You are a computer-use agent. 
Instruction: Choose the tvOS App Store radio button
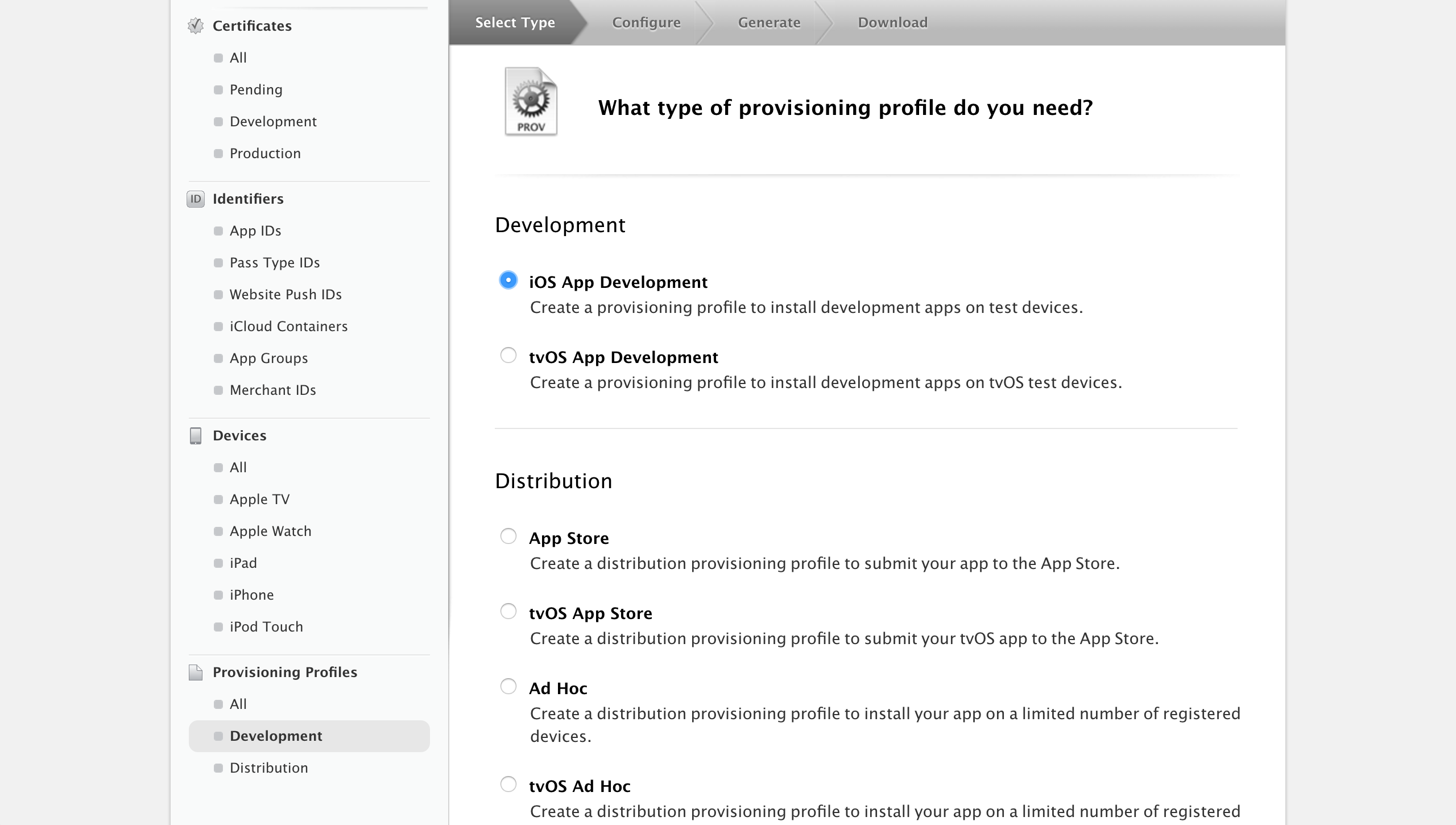click(x=508, y=611)
